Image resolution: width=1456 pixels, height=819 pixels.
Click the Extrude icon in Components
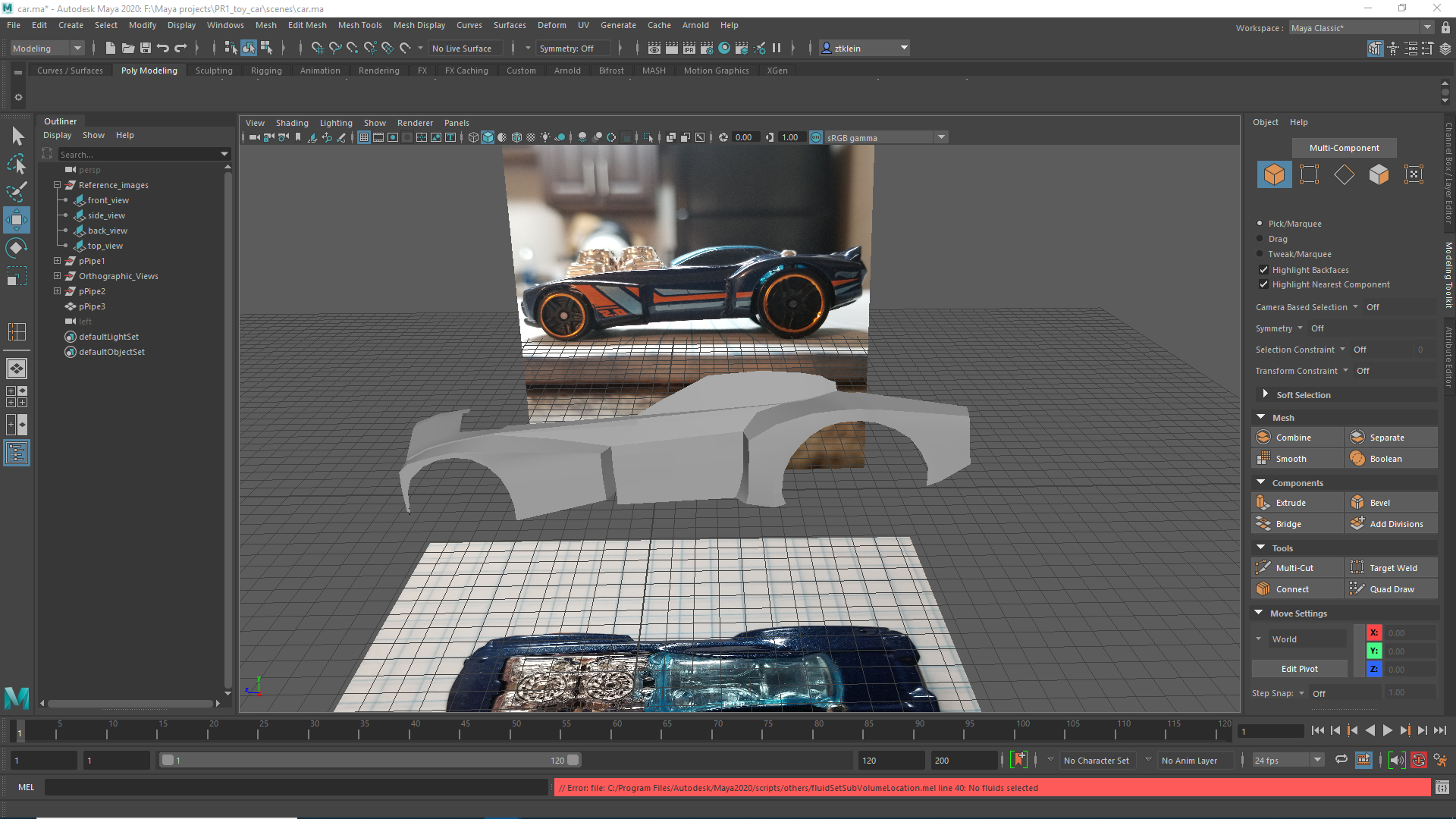coord(1263,503)
